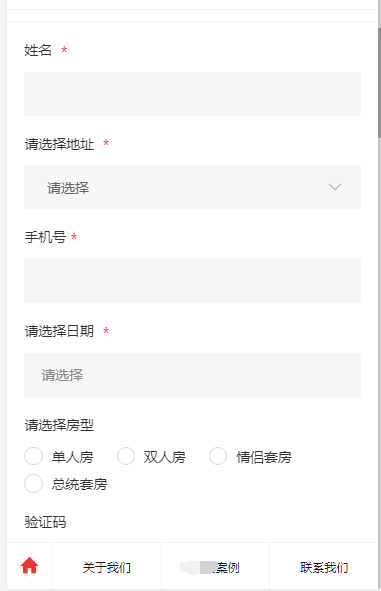Go to the 案例 bottom tab
The image size is (381, 591).
pyautogui.click(x=215, y=567)
